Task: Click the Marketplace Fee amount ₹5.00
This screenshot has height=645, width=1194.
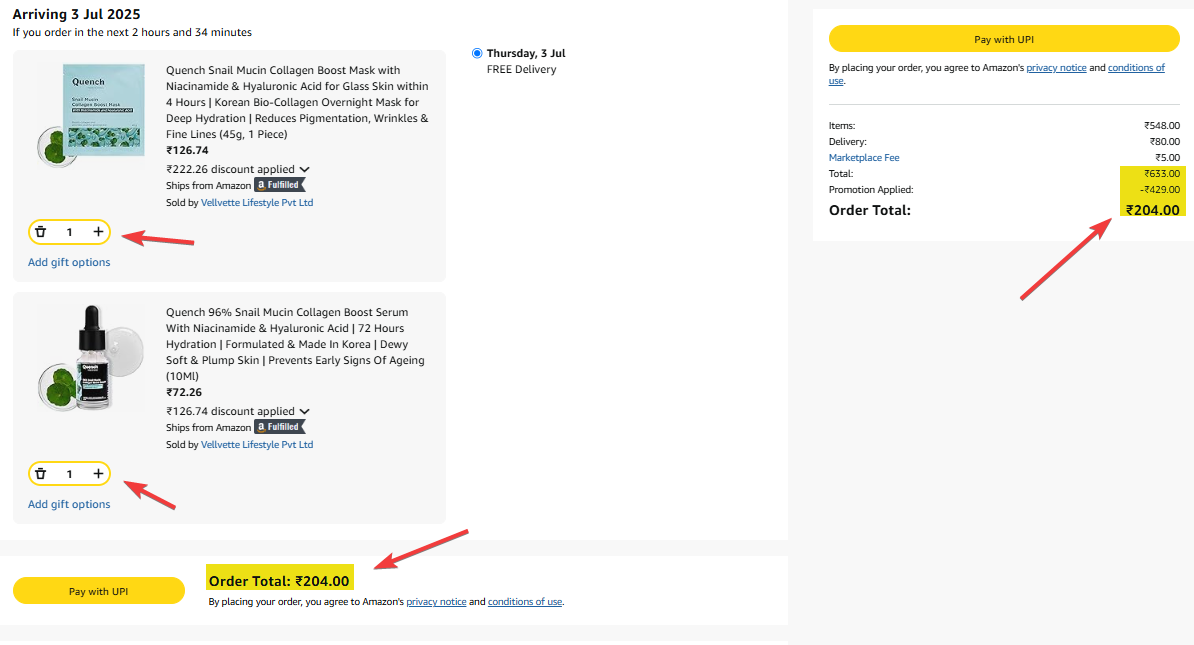Action: pyautogui.click(x=1167, y=158)
